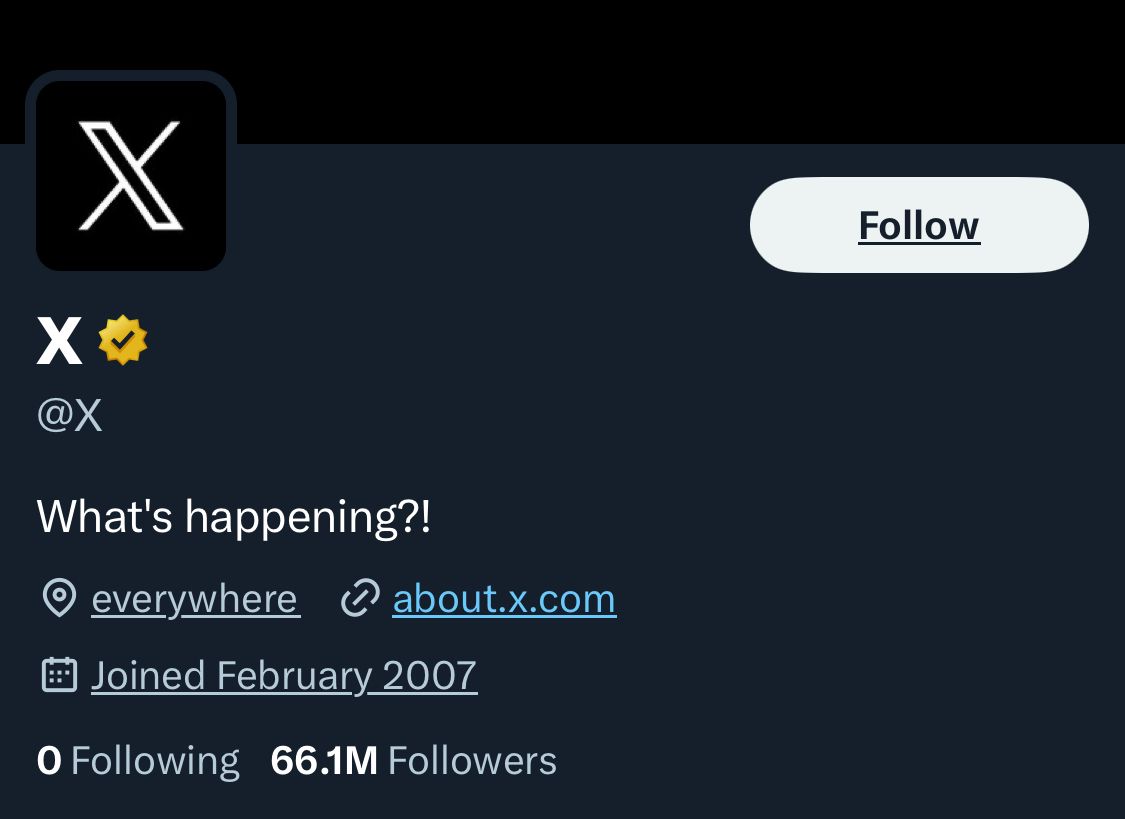The height and width of the screenshot is (819, 1125).
Task: Click the everywhere location text
Action: (194, 598)
